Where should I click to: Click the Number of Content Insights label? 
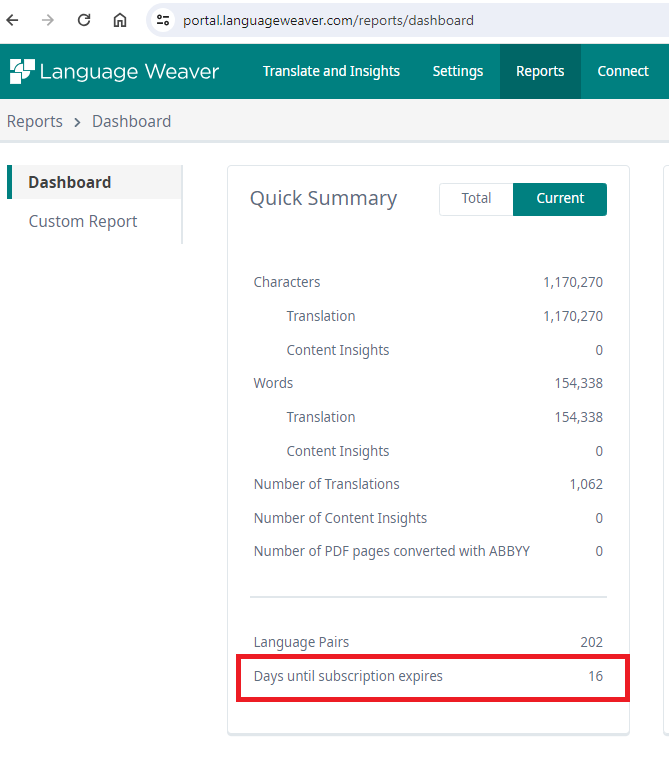click(x=340, y=518)
